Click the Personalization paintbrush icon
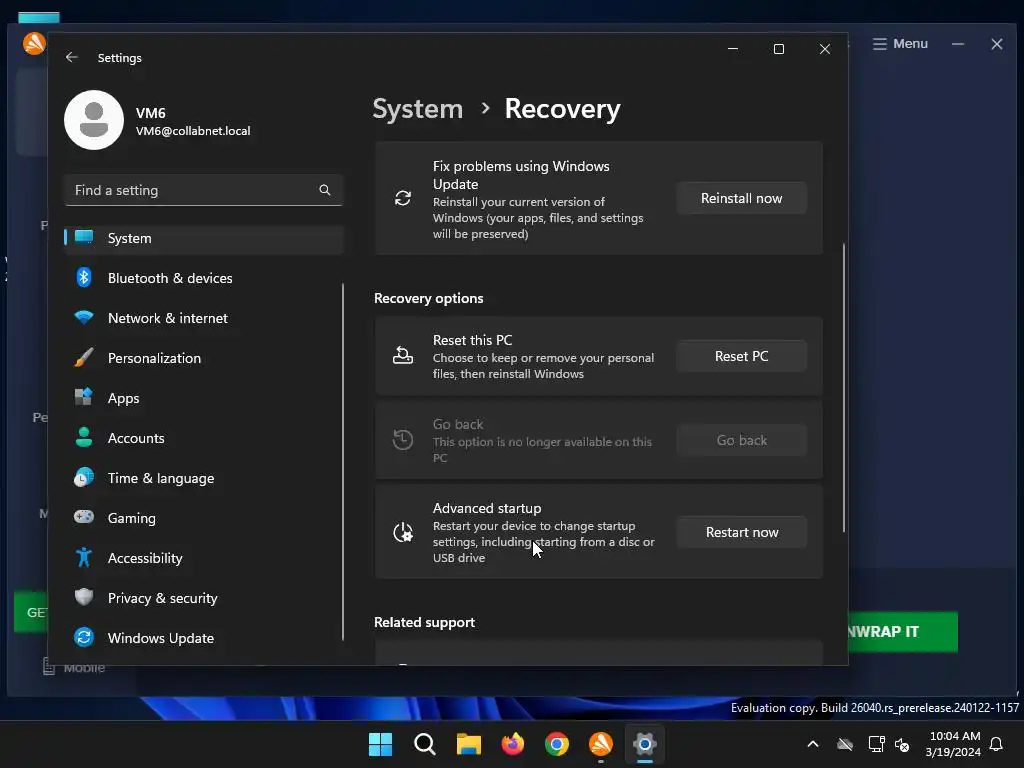The height and width of the screenshot is (768, 1024). pyautogui.click(x=84, y=357)
